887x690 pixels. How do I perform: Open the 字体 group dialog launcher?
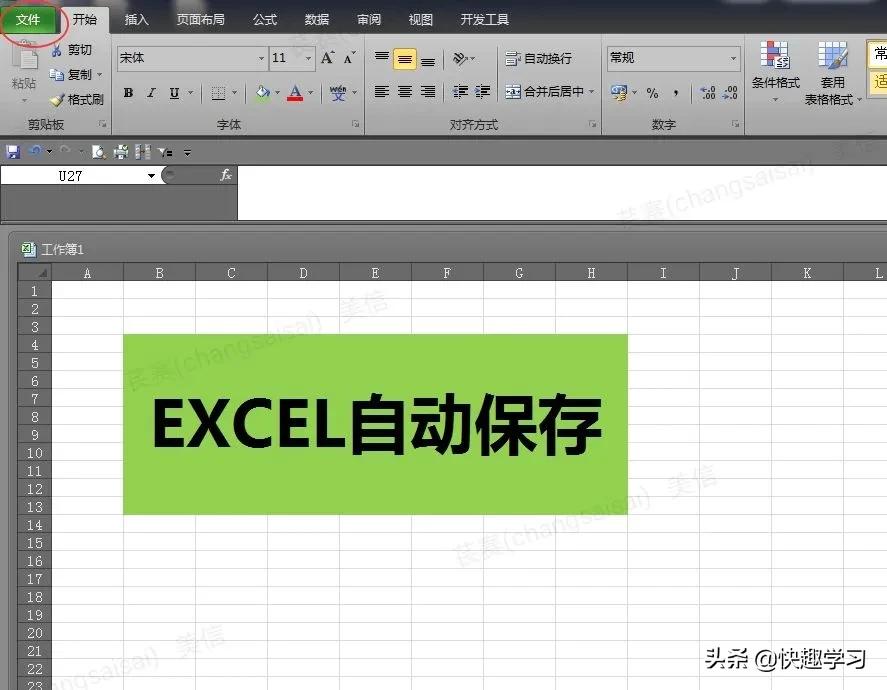coord(356,124)
